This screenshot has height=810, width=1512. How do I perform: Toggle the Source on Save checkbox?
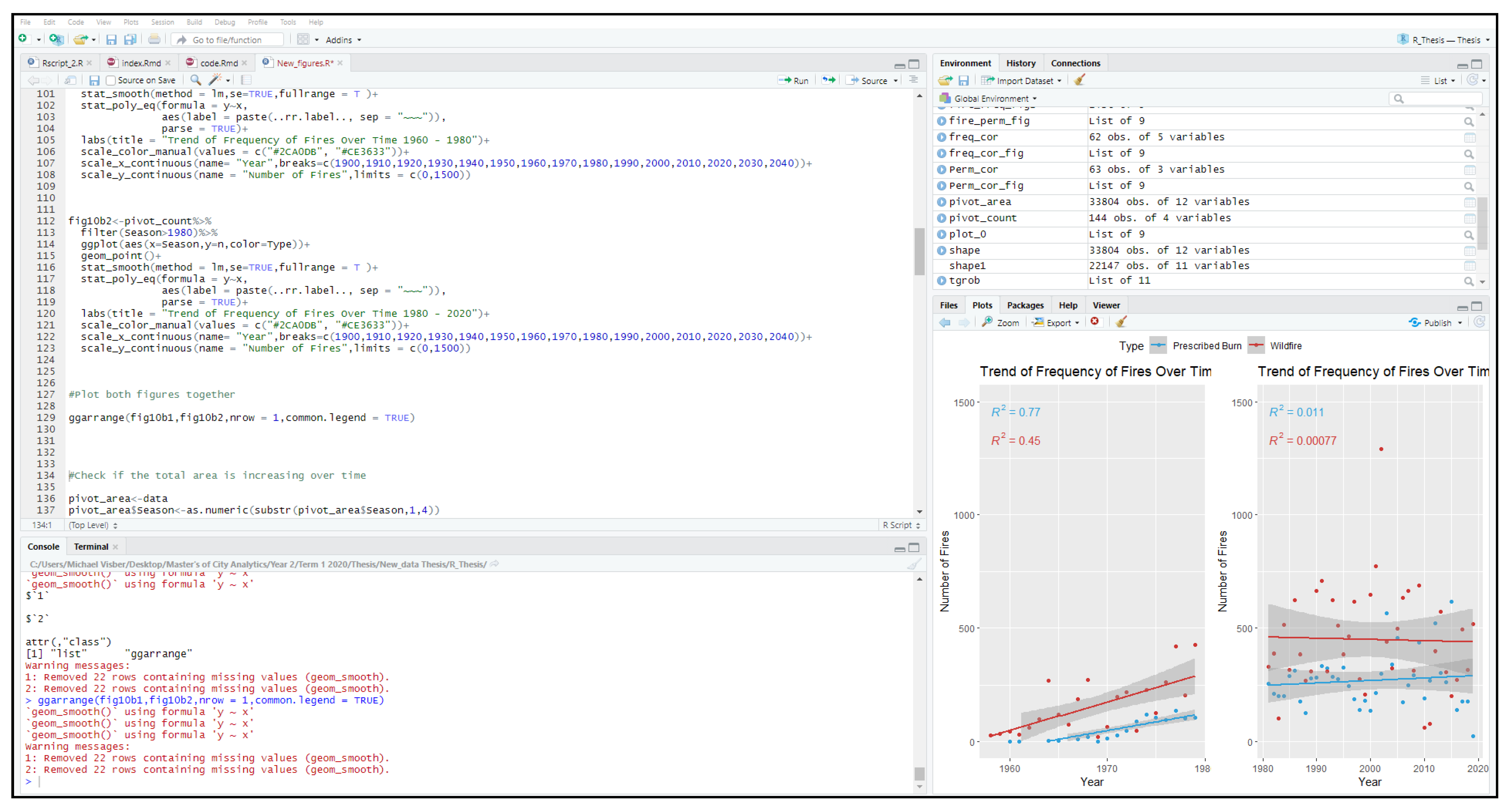[x=111, y=80]
